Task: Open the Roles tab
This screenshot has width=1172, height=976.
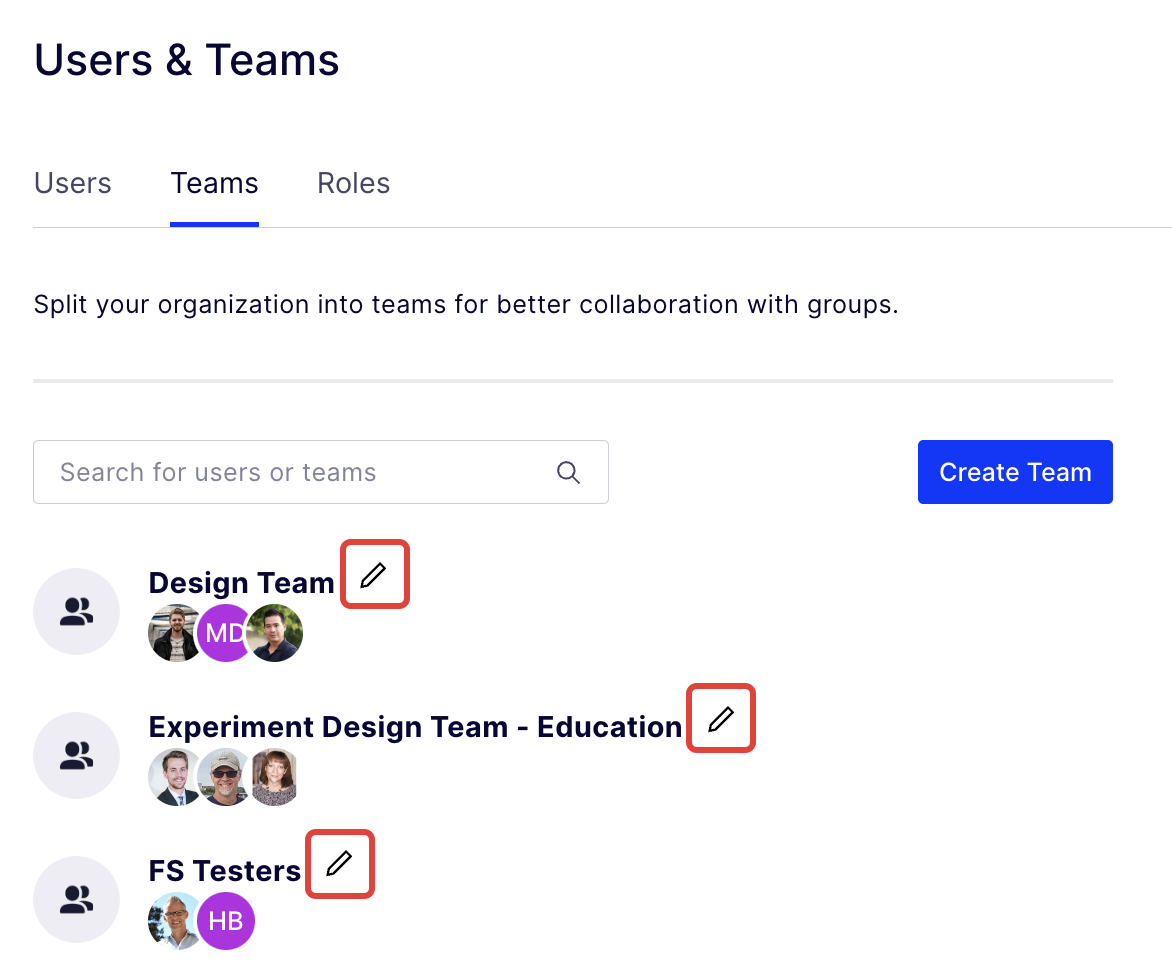Action: 354,183
